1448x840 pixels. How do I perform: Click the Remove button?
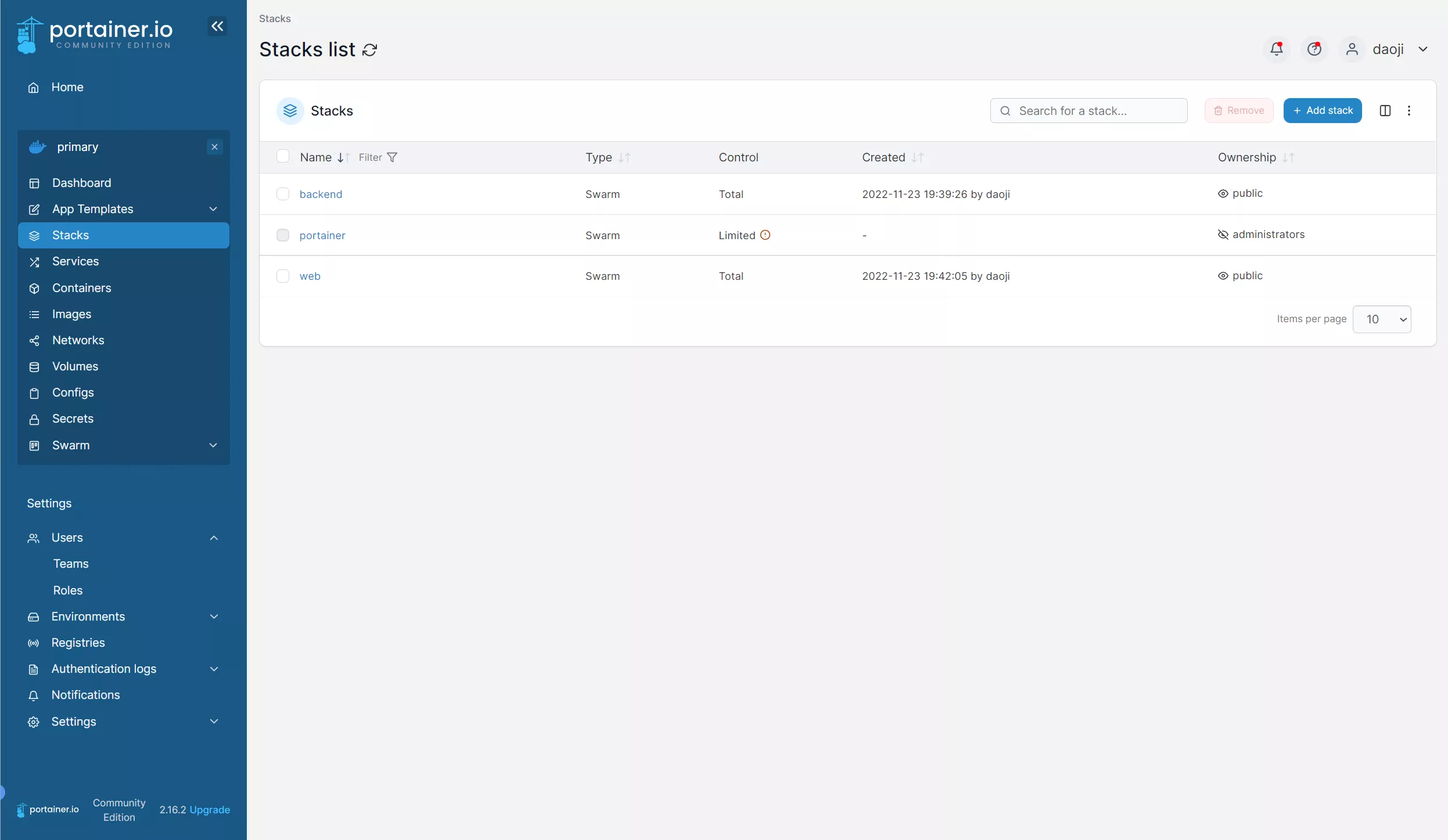[x=1239, y=111]
